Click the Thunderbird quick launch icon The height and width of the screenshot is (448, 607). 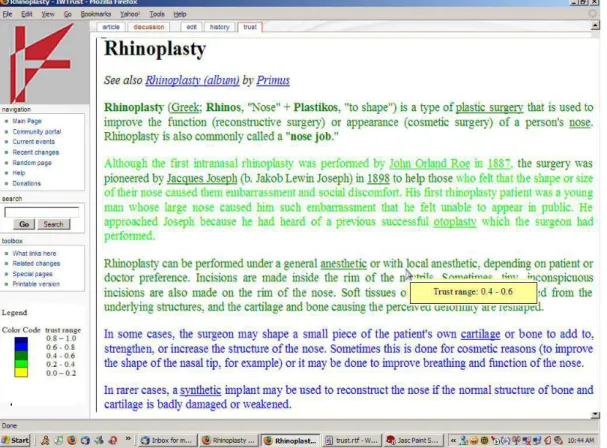click(85, 440)
